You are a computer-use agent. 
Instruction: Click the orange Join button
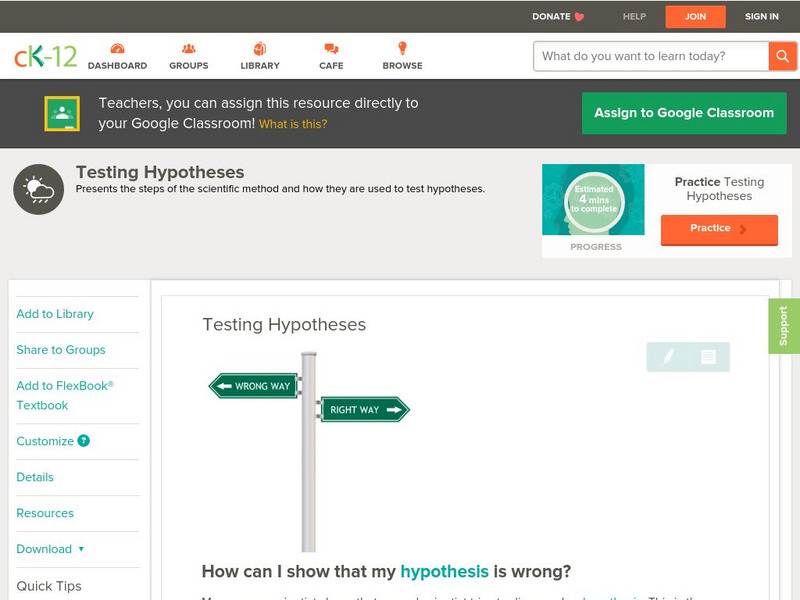695,17
